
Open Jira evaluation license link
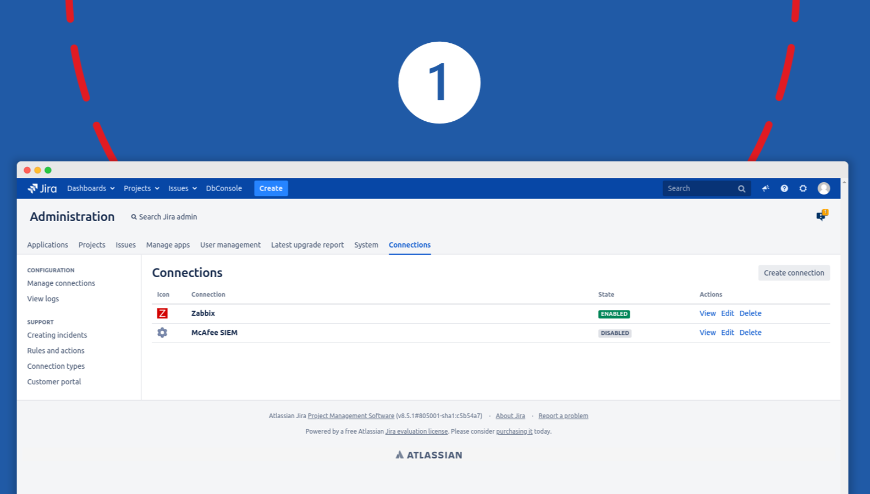coord(417,431)
